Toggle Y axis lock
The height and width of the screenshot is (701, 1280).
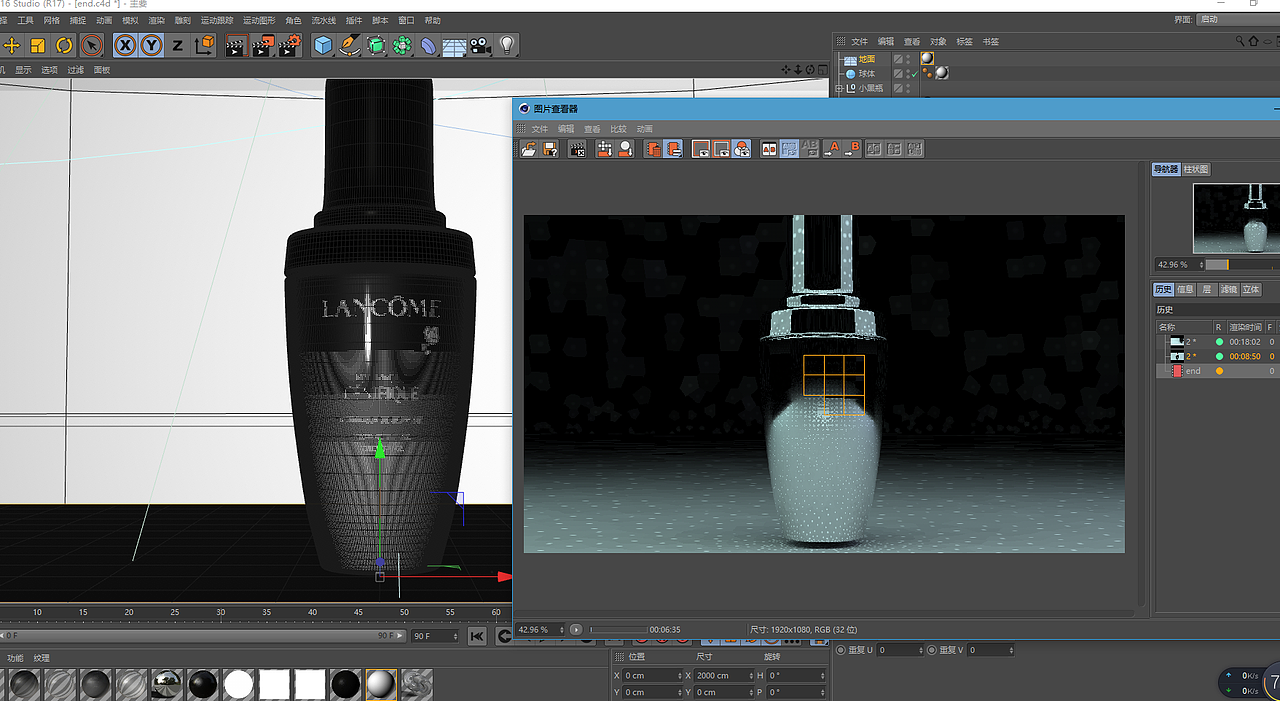151,45
